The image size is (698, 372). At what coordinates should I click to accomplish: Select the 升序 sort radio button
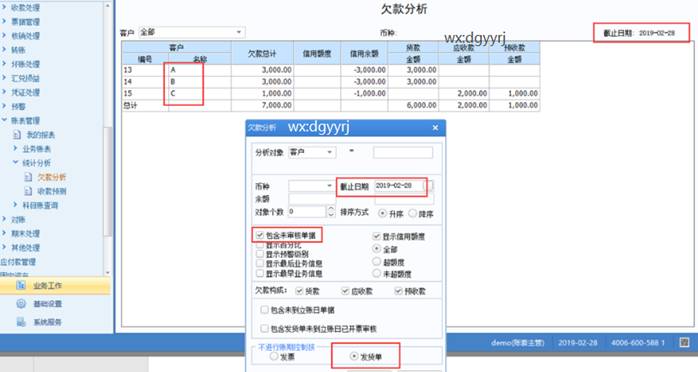(382, 214)
